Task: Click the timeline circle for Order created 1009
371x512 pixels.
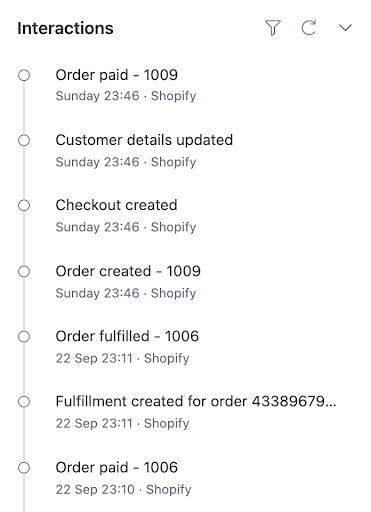Action: (x=24, y=271)
